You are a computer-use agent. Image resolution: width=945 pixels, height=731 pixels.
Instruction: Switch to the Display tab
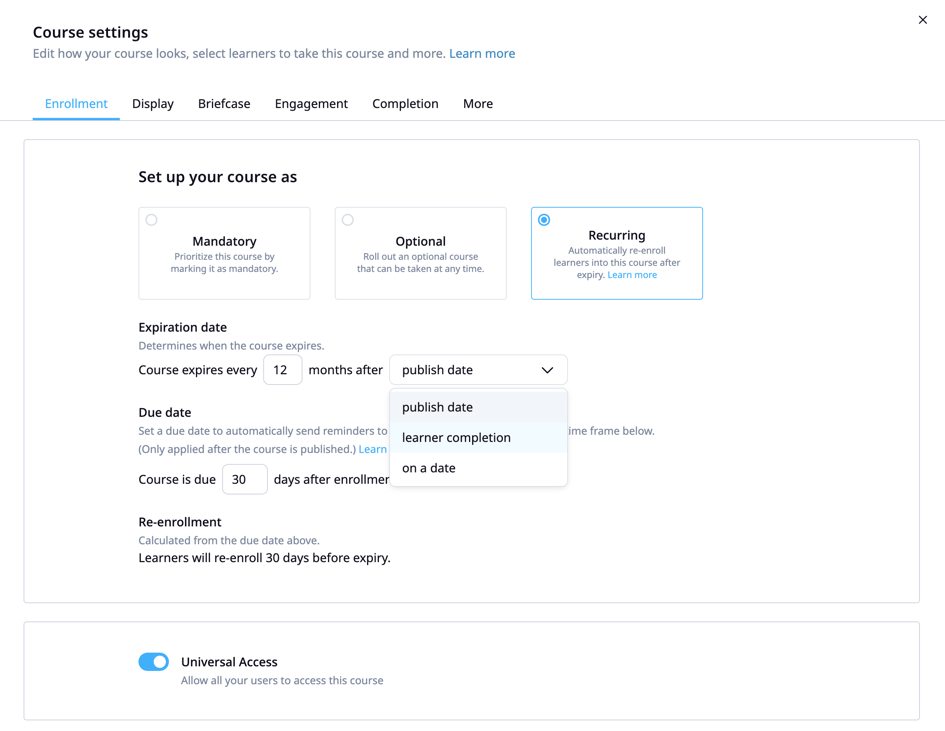(153, 104)
